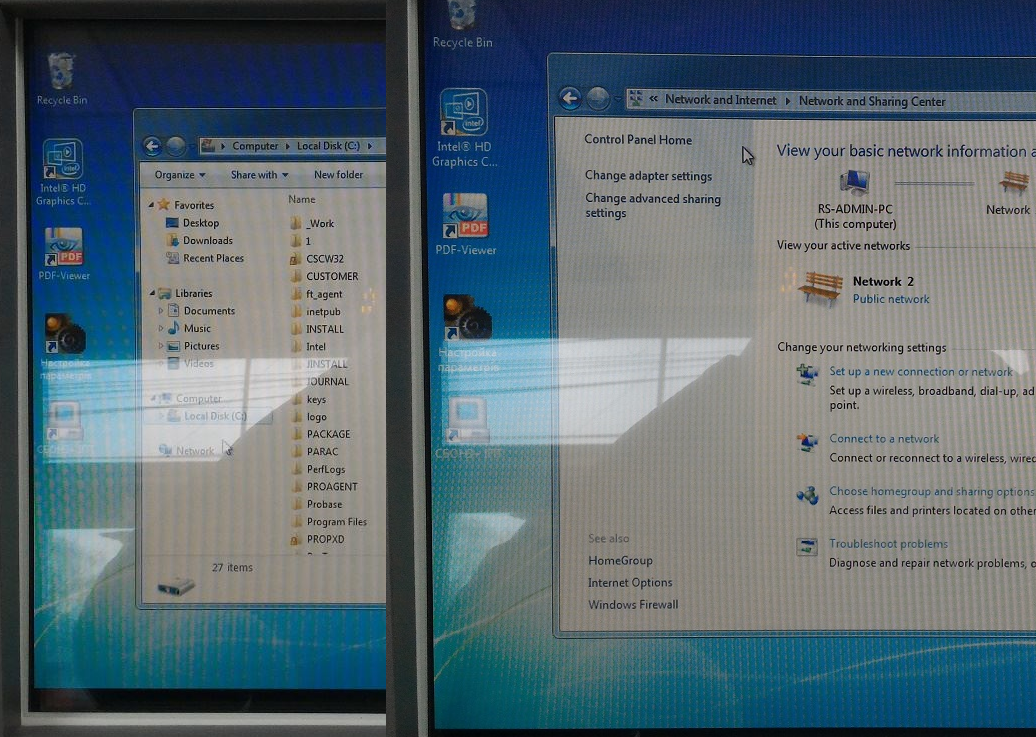Screen dimensions: 1036x737
Task: Select the JOURNAL folder
Action: pyautogui.click(x=327, y=381)
